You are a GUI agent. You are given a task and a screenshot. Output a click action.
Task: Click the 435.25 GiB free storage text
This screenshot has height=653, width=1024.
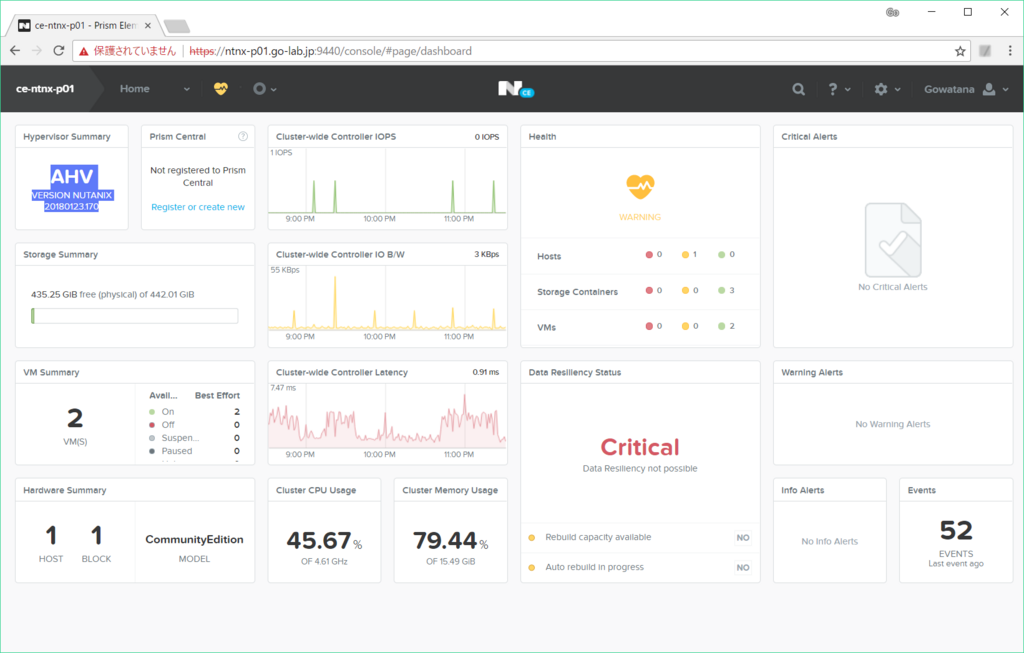112,295
